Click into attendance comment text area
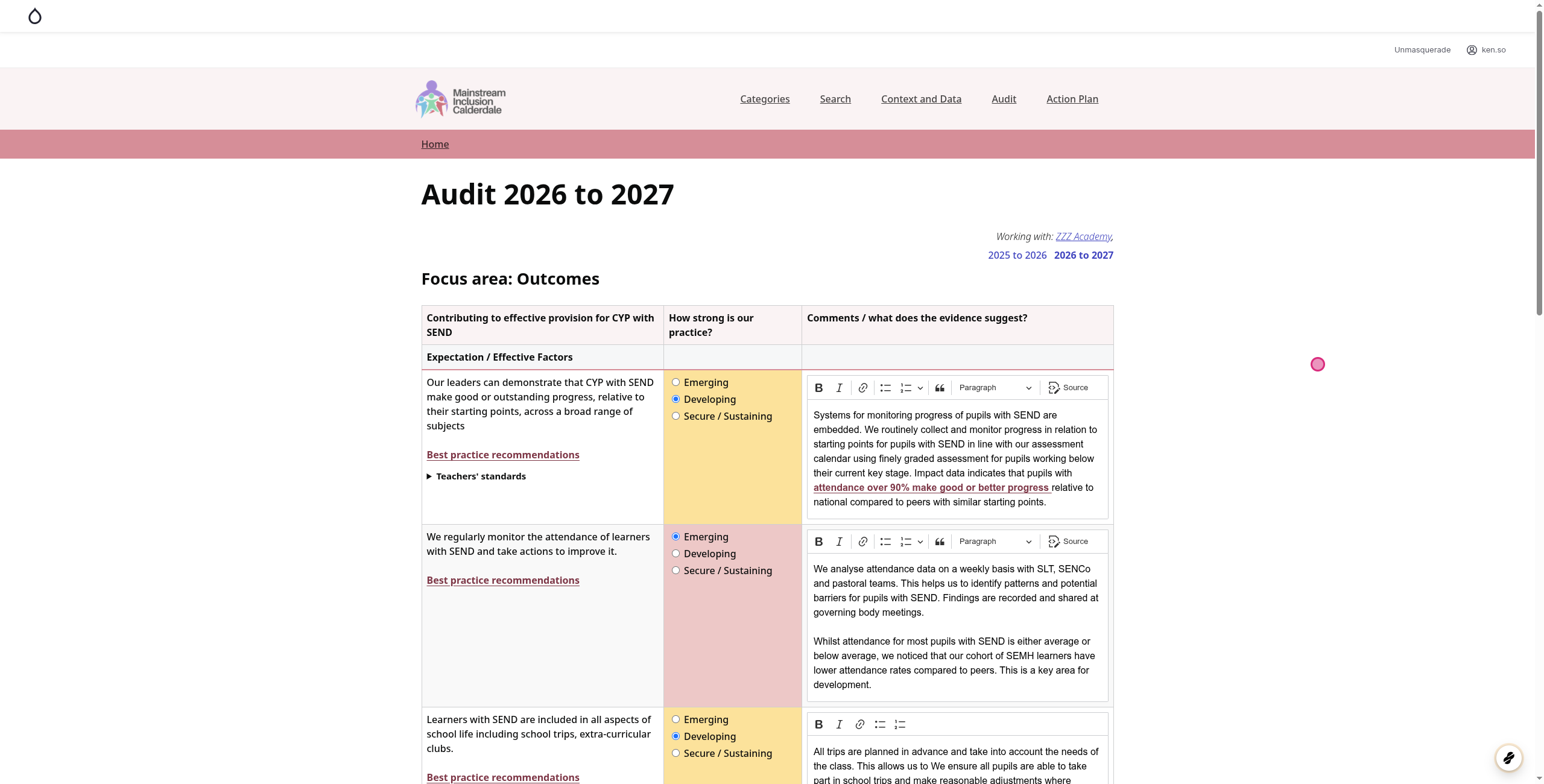The width and height of the screenshot is (1544, 784). point(957,627)
